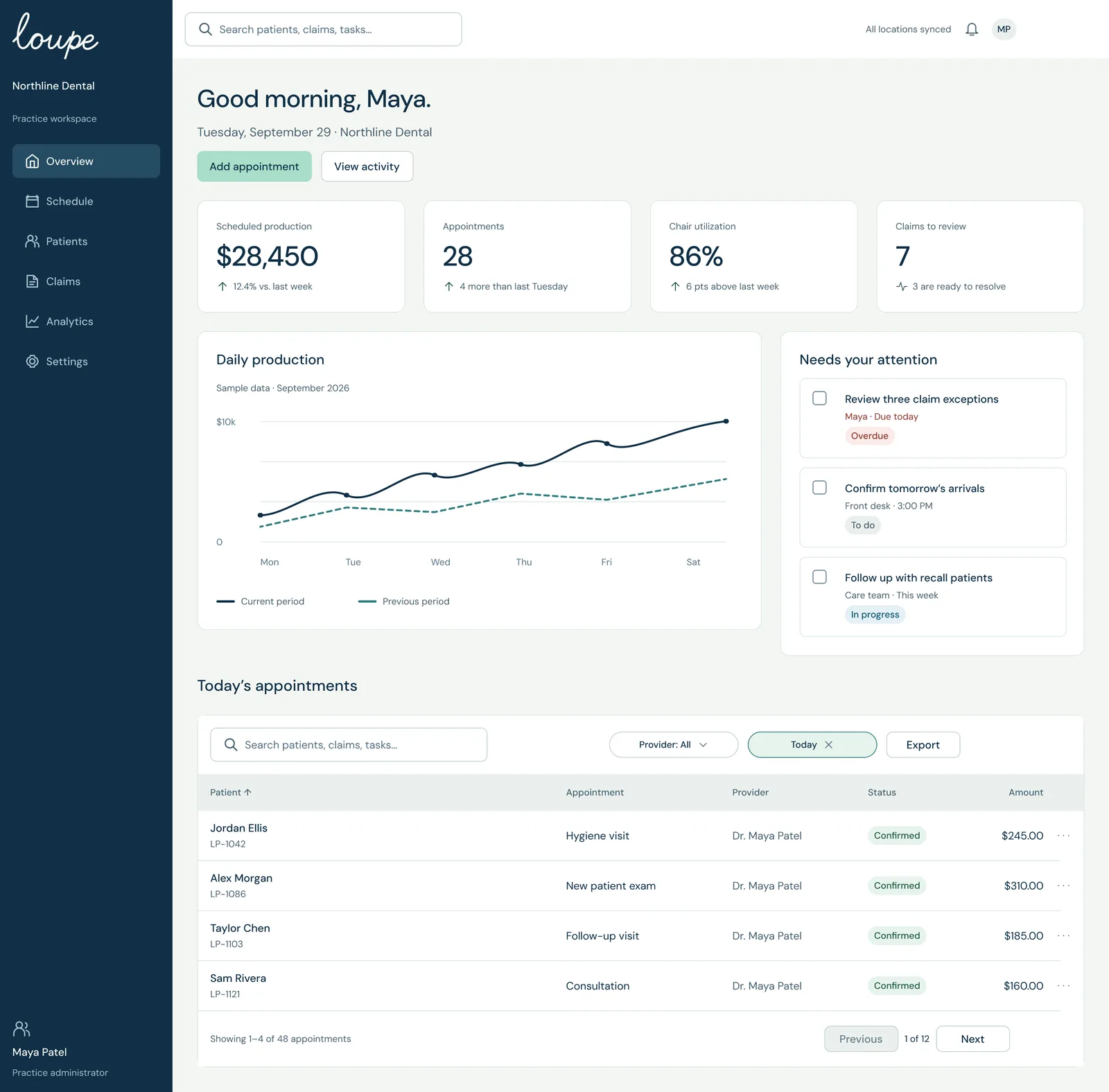Click the In progress status badge

pyautogui.click(x=875, y=615)
